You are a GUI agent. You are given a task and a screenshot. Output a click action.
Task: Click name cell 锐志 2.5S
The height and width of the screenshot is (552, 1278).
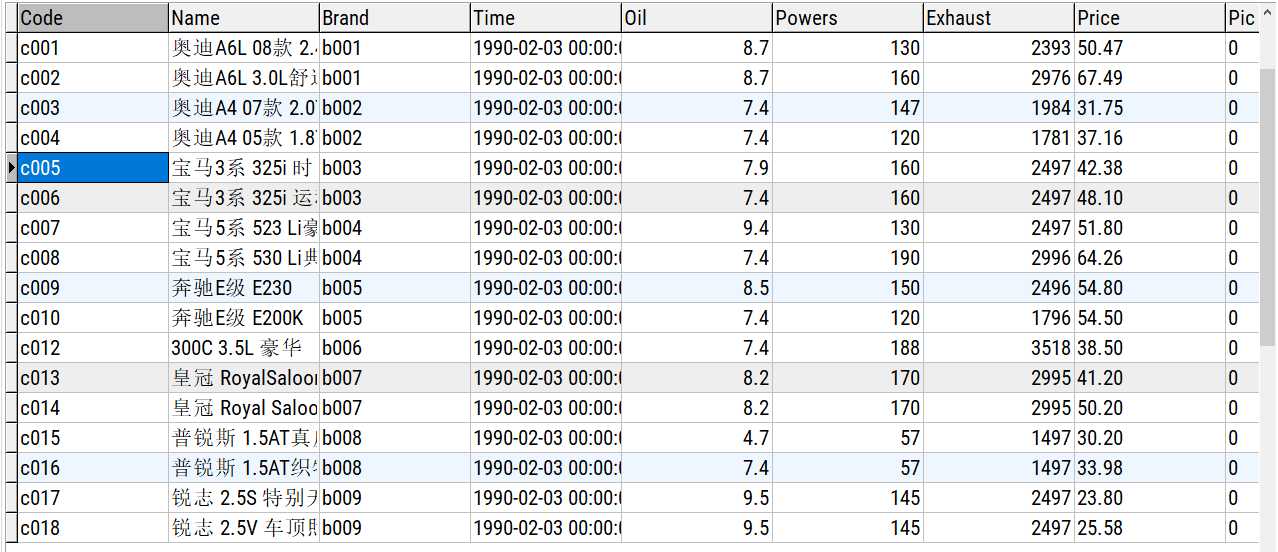[x=244, y=498]
